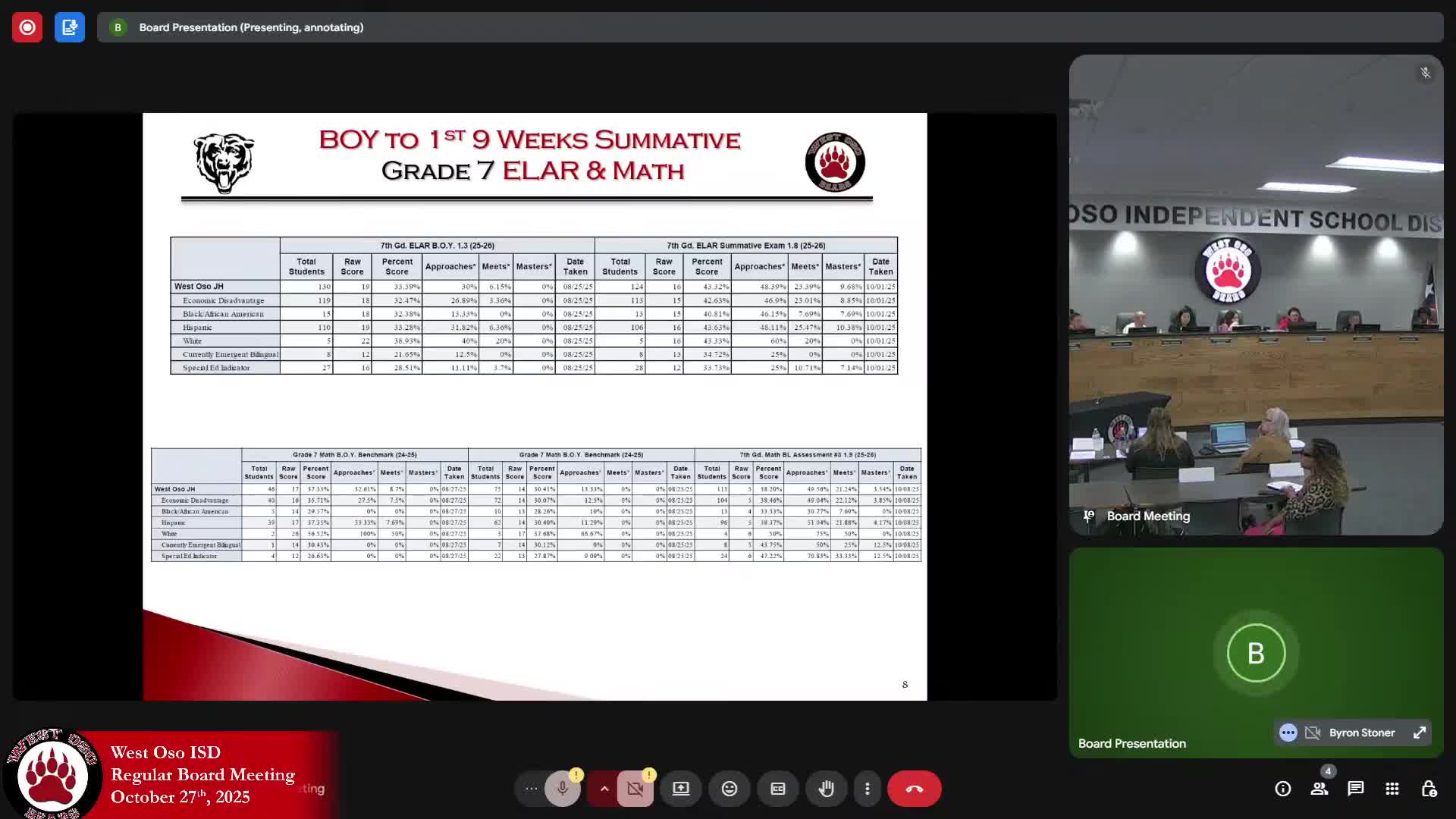Open the activities grid icon

[x=1392, y=789]
